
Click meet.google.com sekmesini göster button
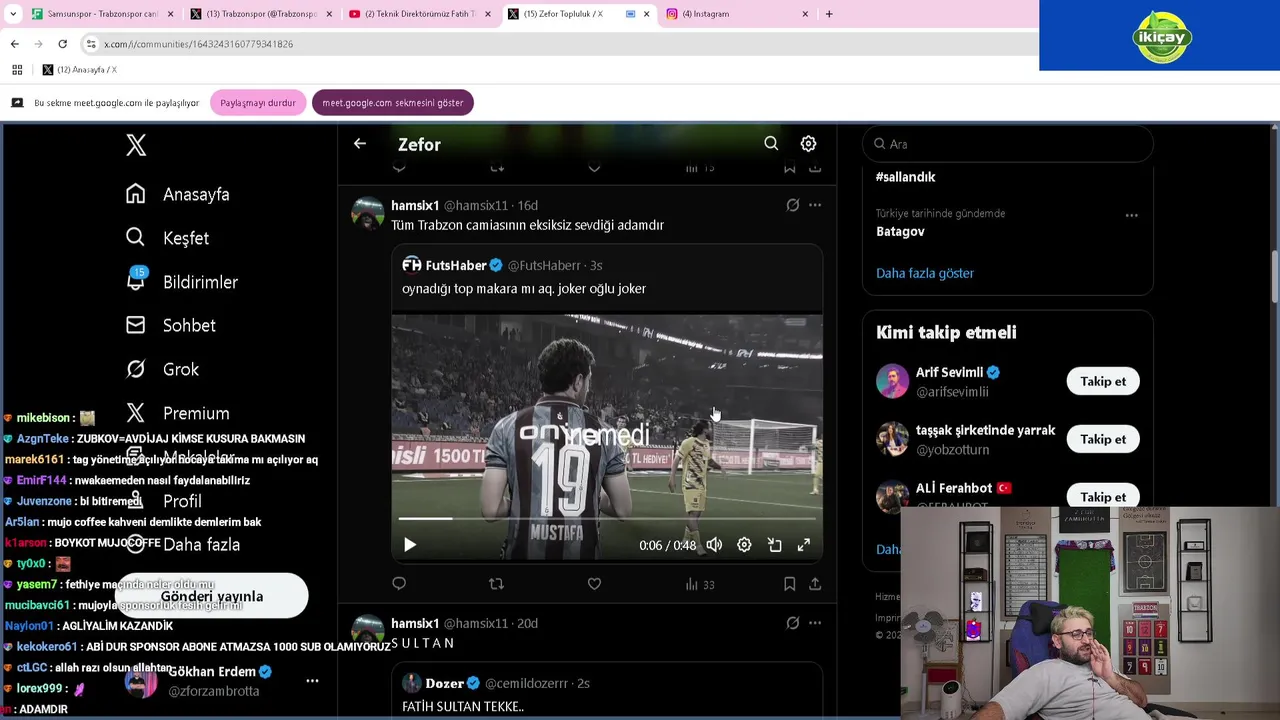pos(392,103)
